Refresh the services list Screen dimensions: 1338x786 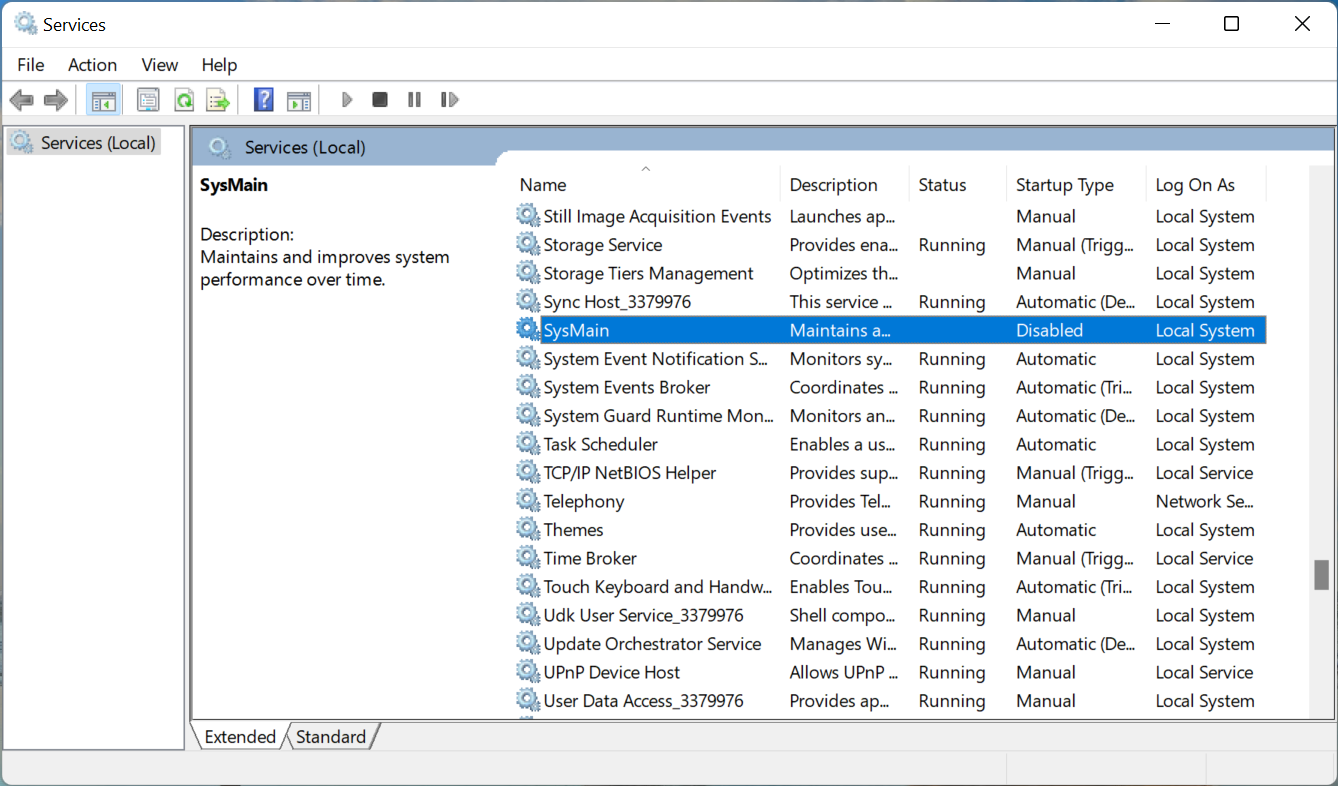tap(184, 99)
